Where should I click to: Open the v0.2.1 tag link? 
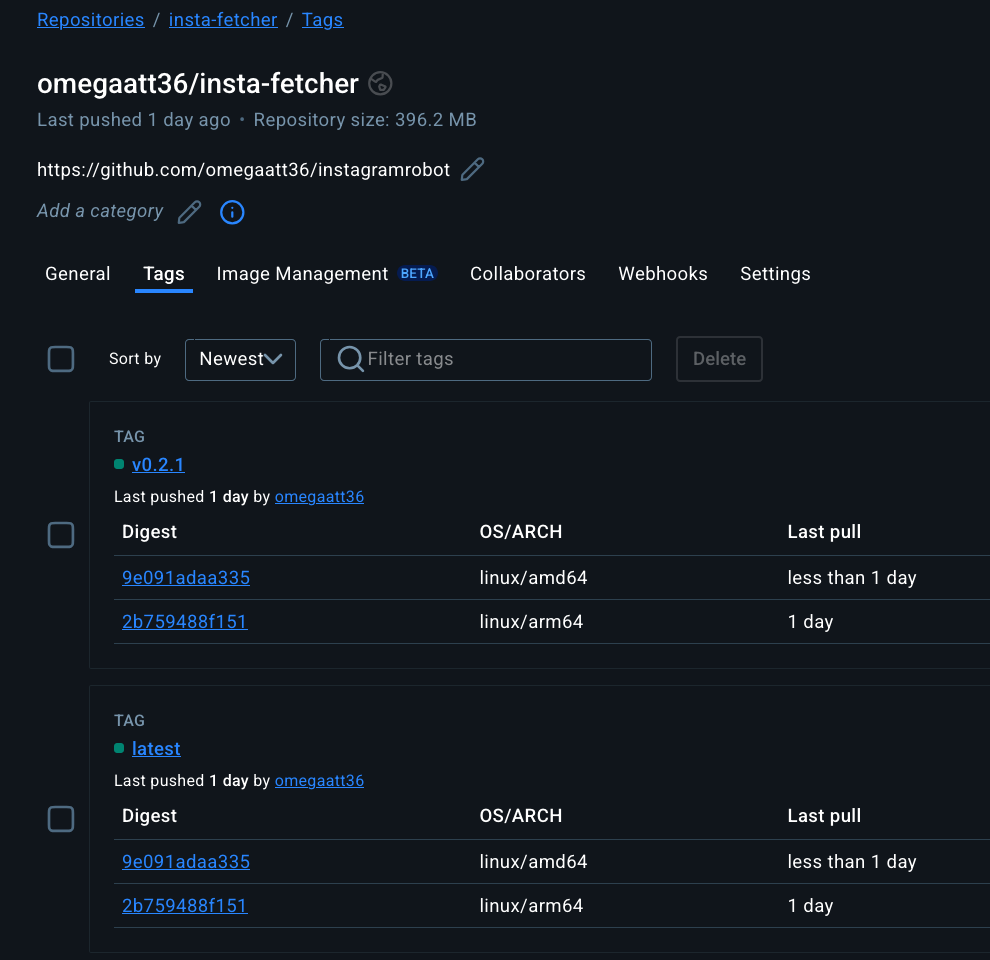click(x=158, y=465)
